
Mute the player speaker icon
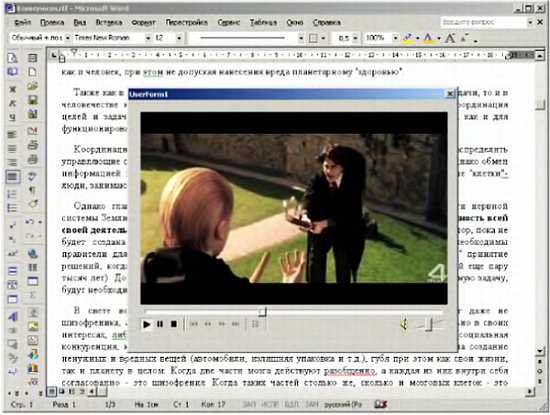pyautogui.click(x=404, y=324)
